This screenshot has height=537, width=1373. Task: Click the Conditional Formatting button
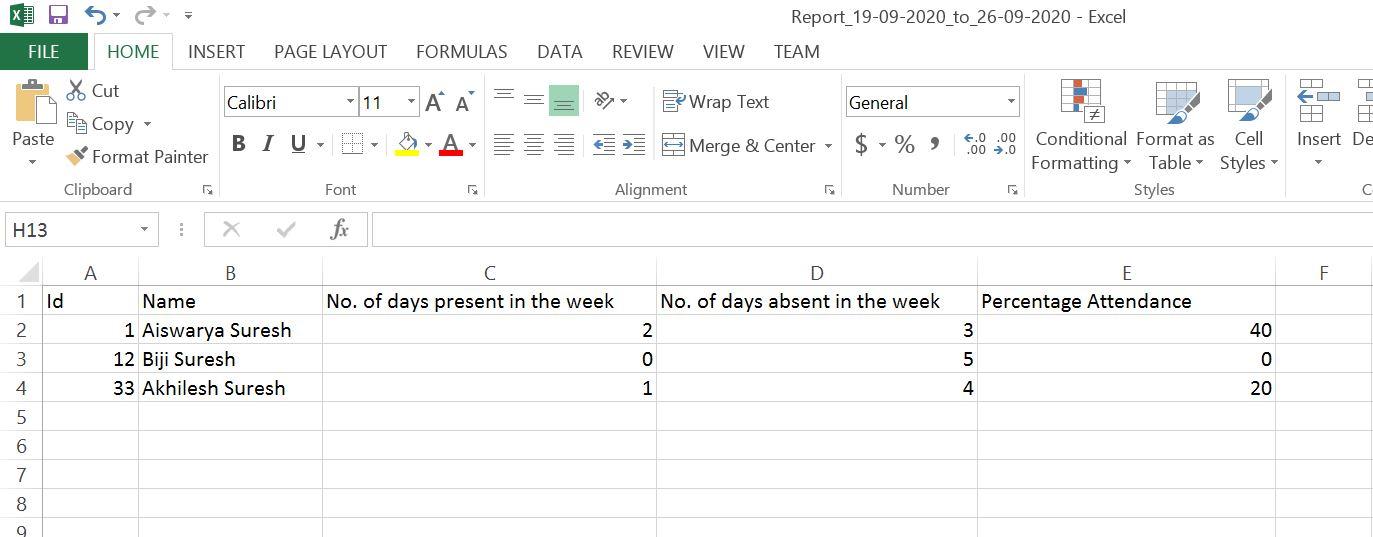pyautogui.click(x=1080, y=127)
